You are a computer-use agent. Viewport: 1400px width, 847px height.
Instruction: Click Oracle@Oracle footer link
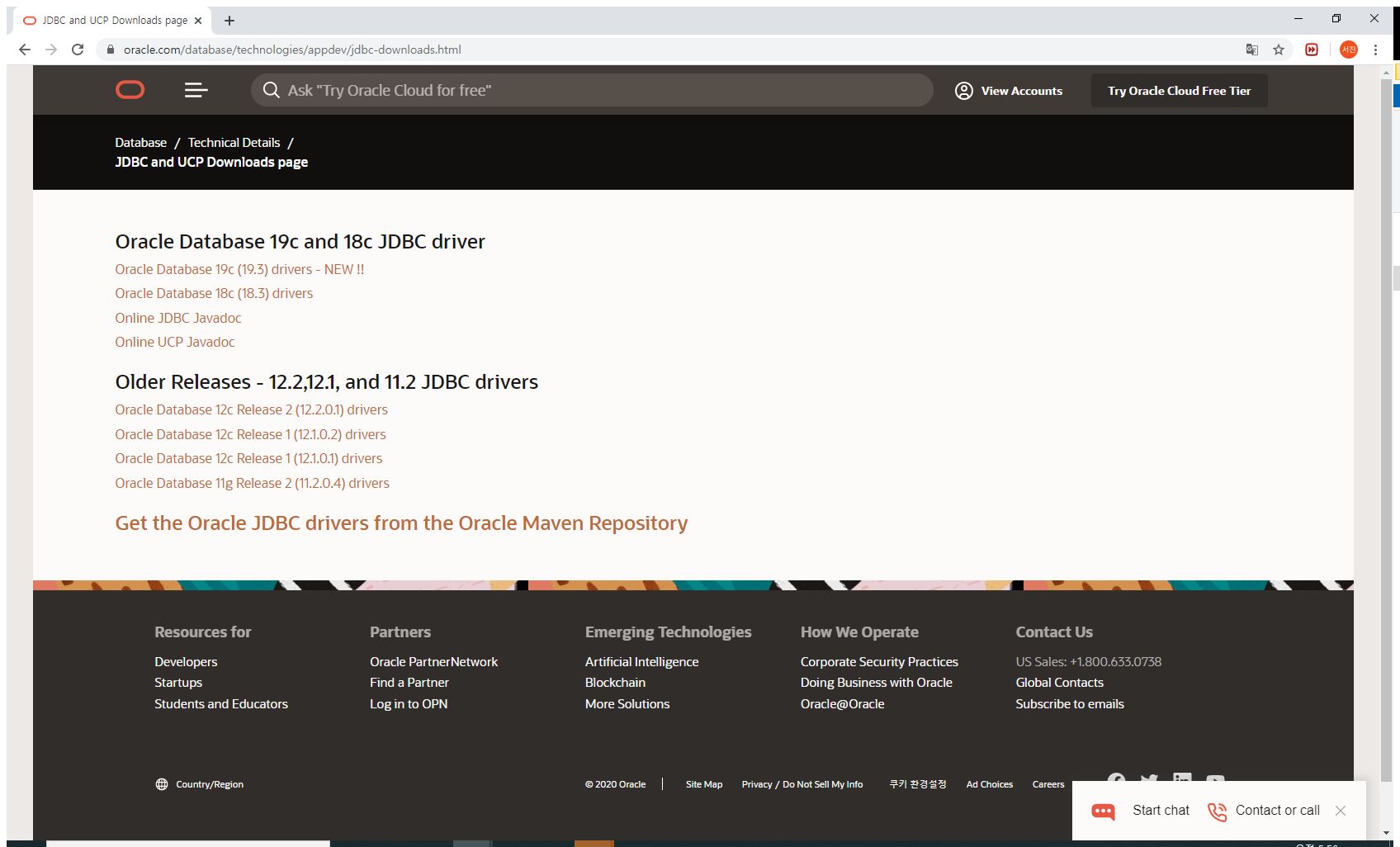click(842, 704)
